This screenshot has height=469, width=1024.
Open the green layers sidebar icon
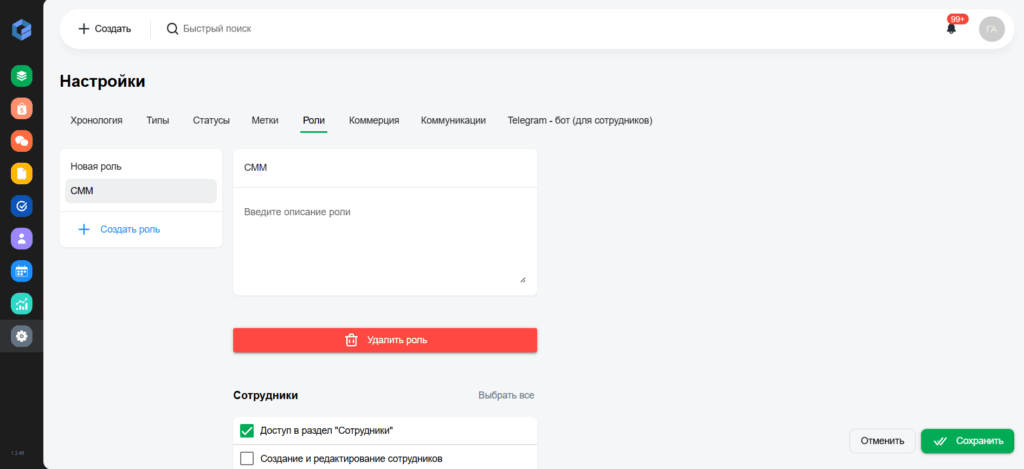[x=22, y=76]
